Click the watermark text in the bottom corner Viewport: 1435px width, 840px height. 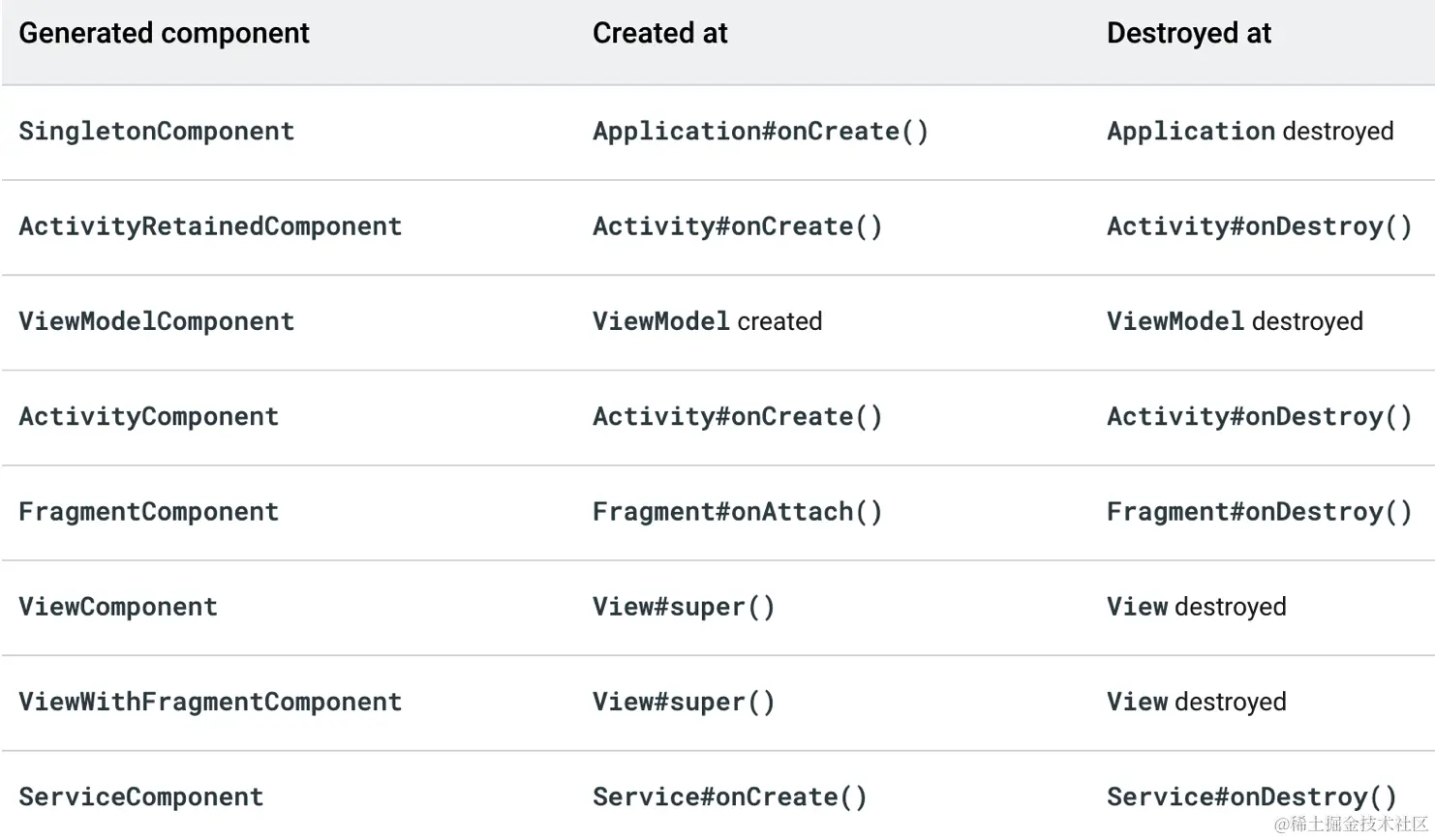click(x=1351, y=825)
